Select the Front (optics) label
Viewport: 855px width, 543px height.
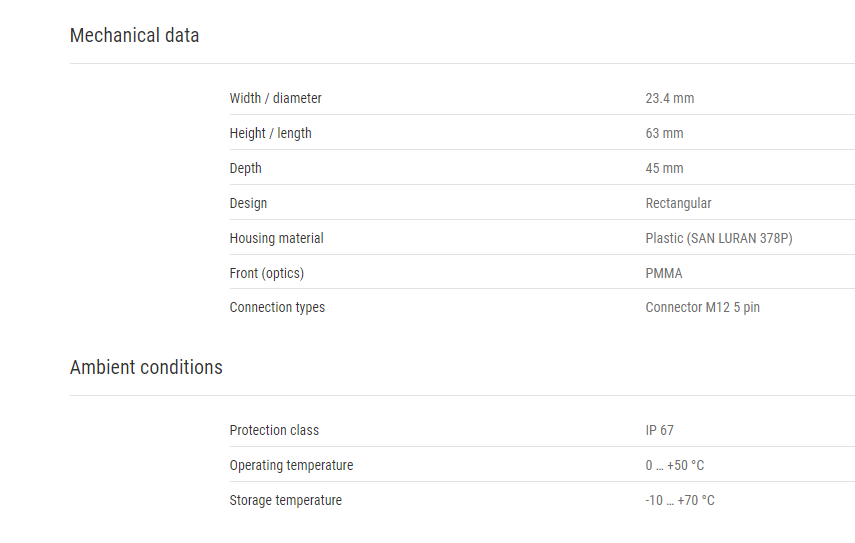[267, 273]
